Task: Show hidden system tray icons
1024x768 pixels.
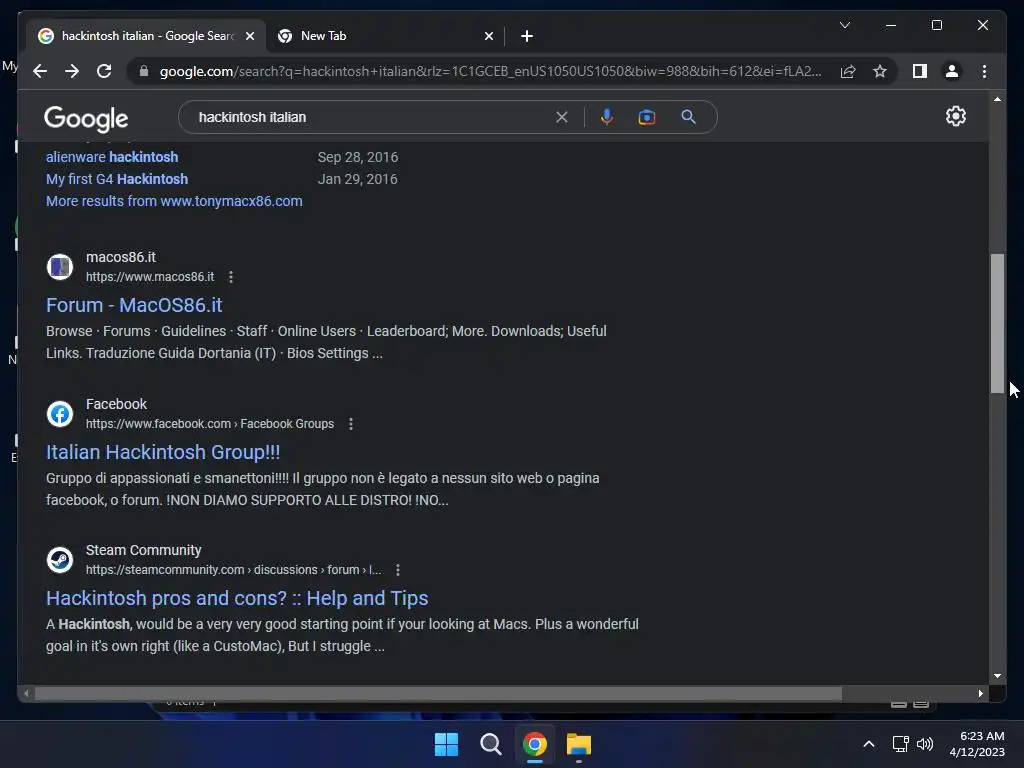Action: [x=869, y=744]
